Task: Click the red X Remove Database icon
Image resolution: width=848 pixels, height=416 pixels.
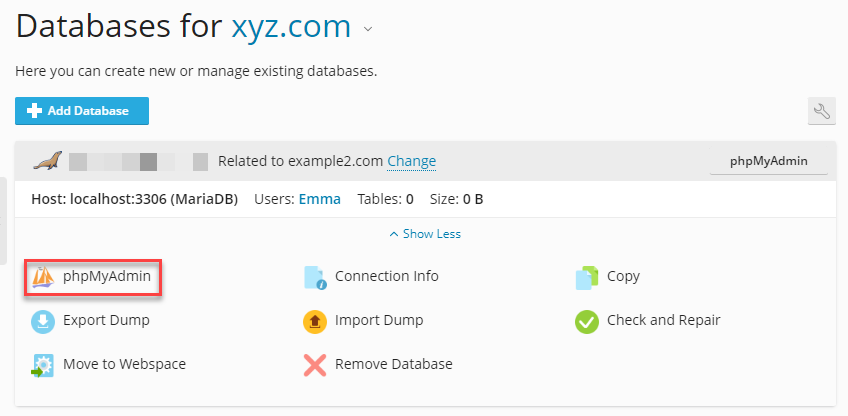Action: click(x=315, y=365)
